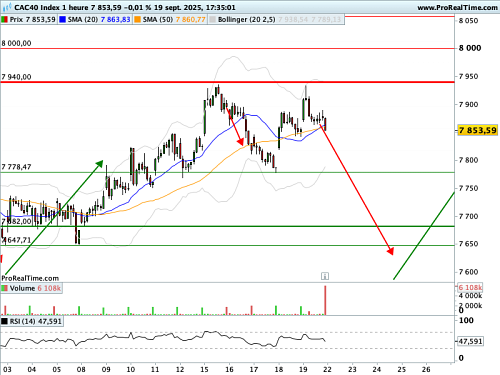This screenshot has height=375, width=500.
Task: Open the Prix 7 853,59 legend label
Action: [x=32, y=20]
